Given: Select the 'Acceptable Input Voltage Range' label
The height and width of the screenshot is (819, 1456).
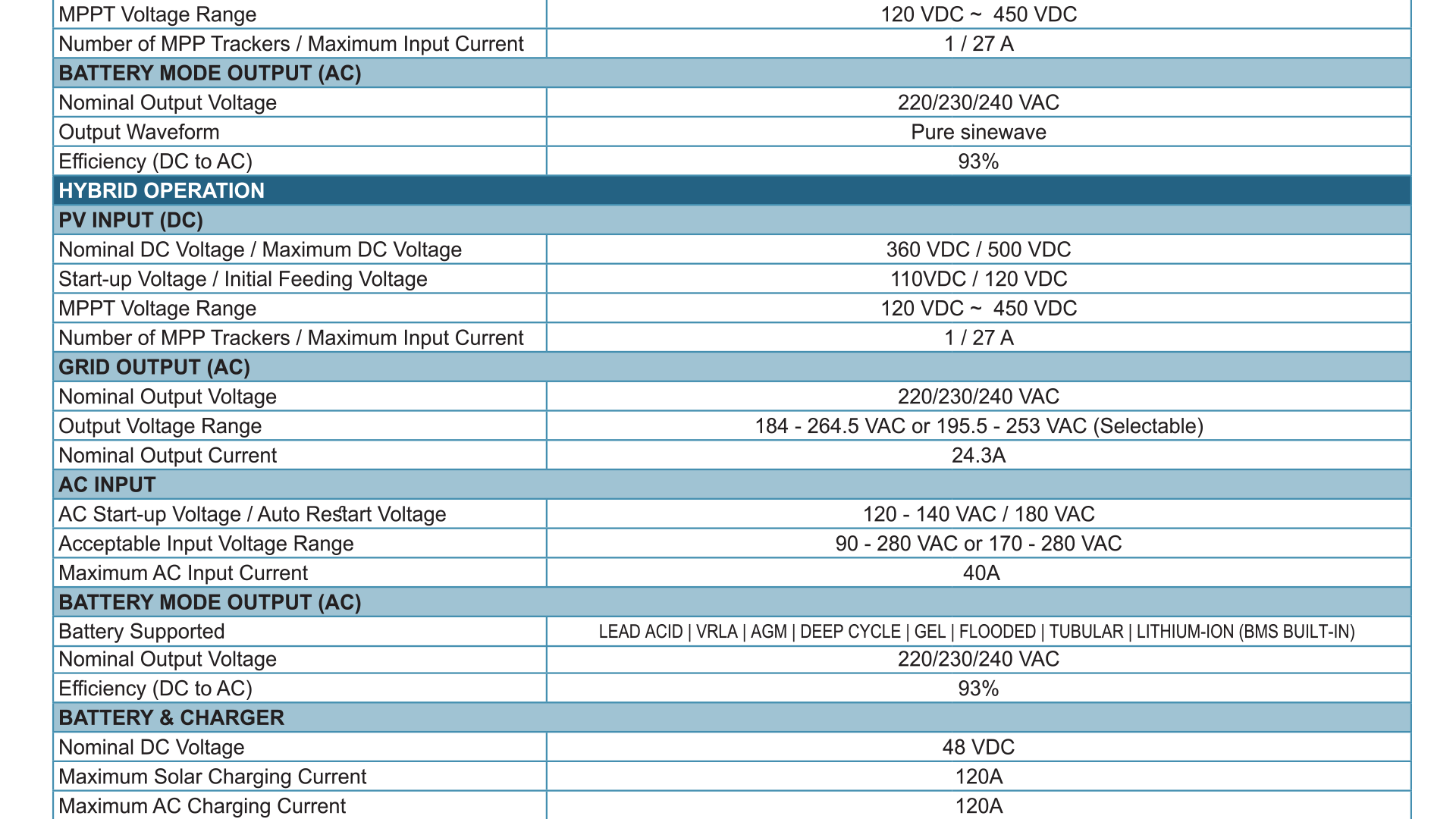Looking at the screenshot, I should tap(206, 544).
